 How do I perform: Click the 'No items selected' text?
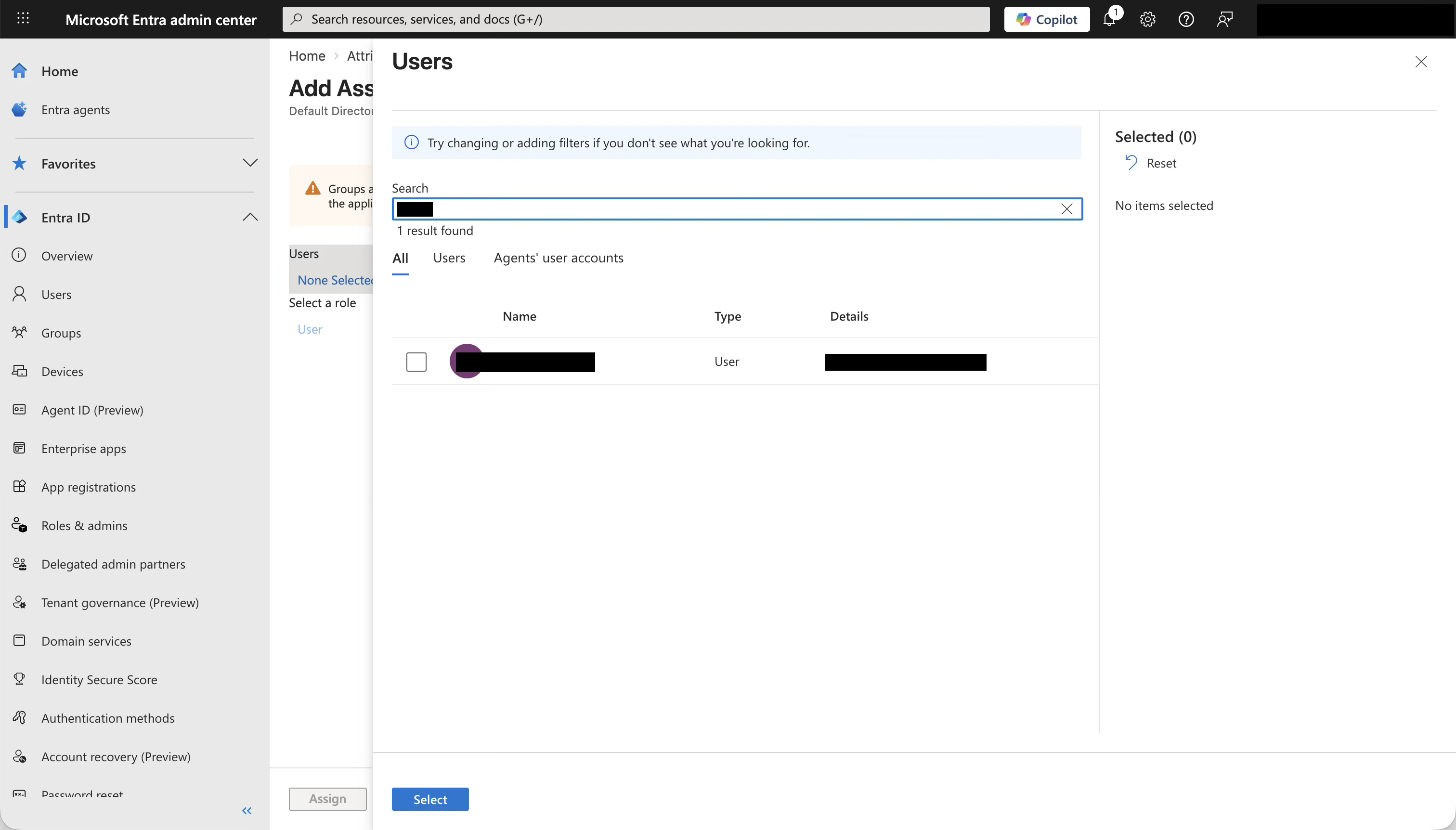click(1164, 206)
